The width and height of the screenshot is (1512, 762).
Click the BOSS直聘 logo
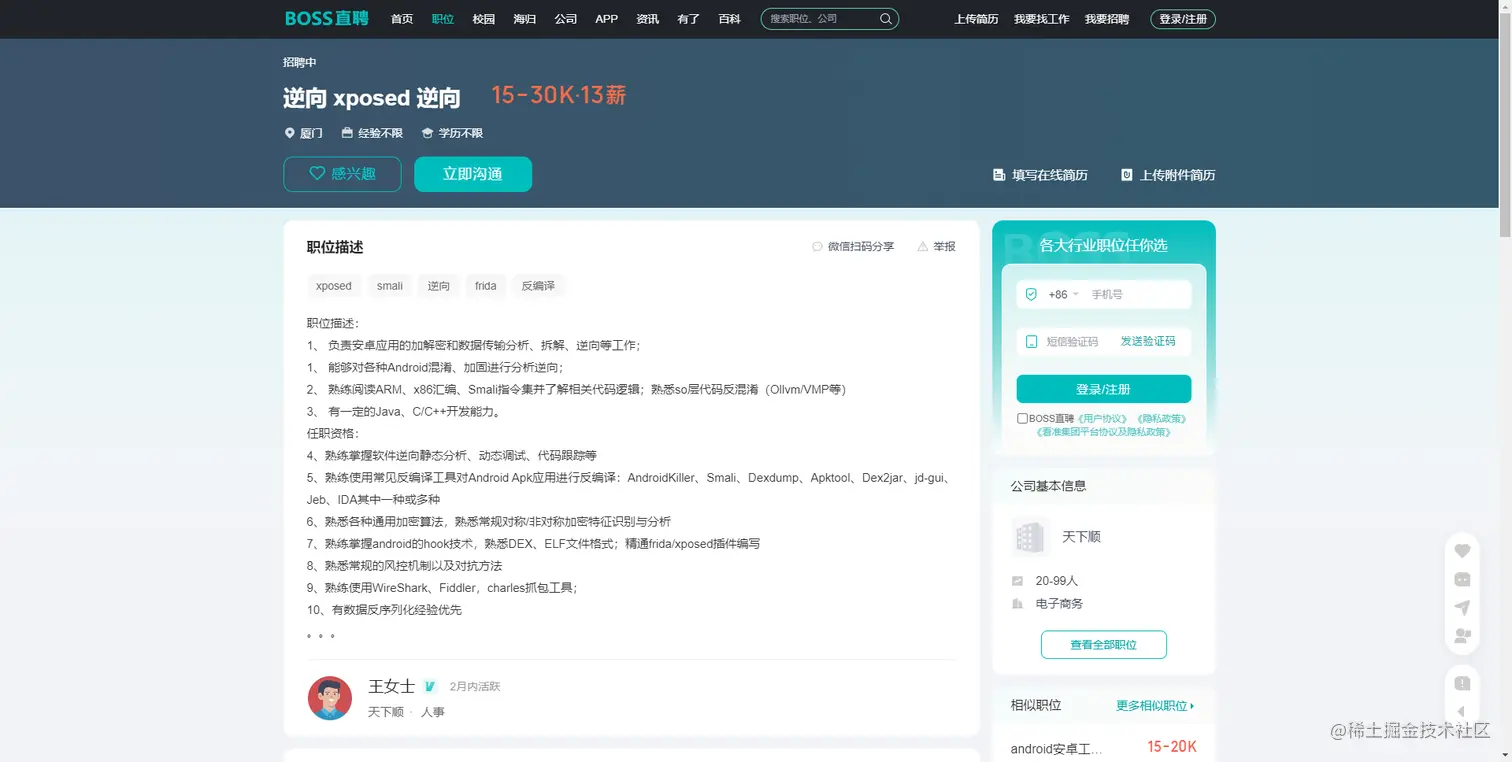click(x=326, y=18)
